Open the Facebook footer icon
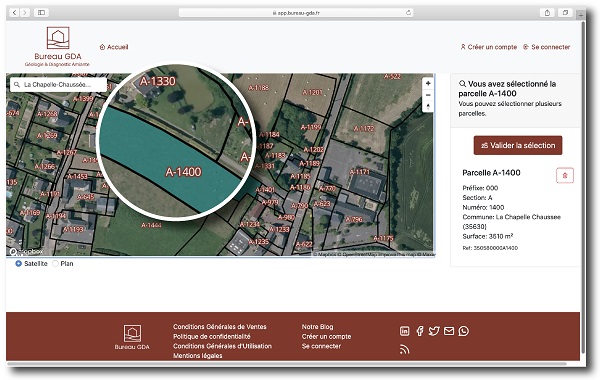 tap(420, 331)
